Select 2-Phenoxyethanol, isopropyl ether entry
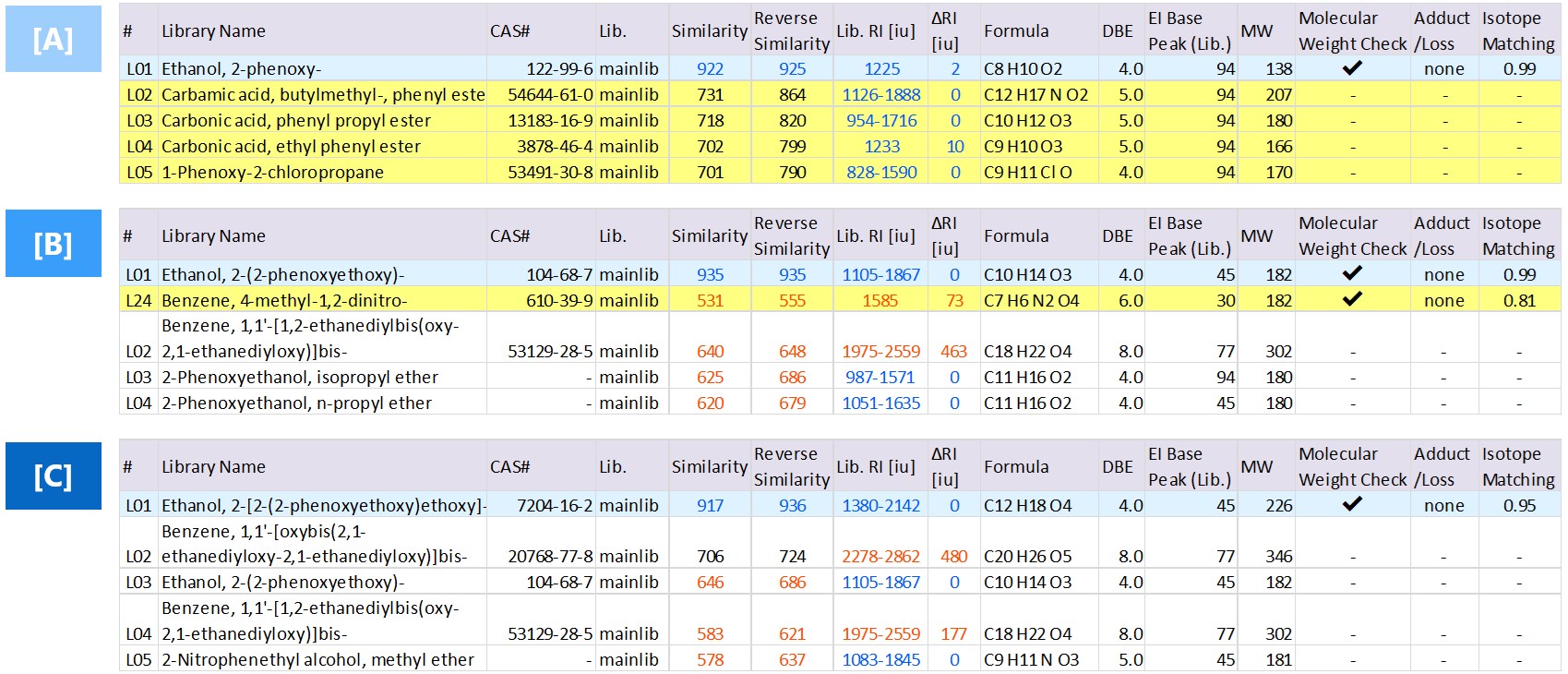 tap(299, 377)
